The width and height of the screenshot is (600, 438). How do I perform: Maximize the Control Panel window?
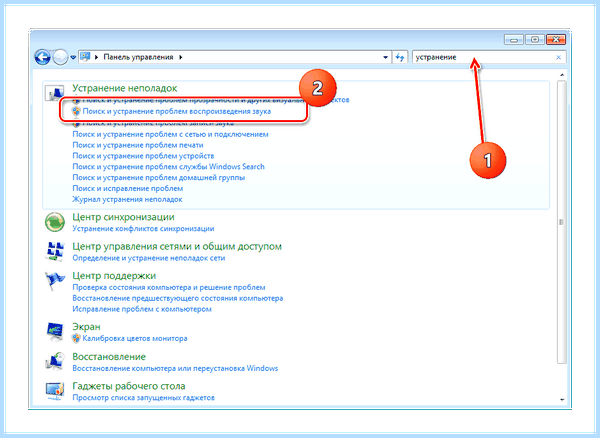click(535, 39)
